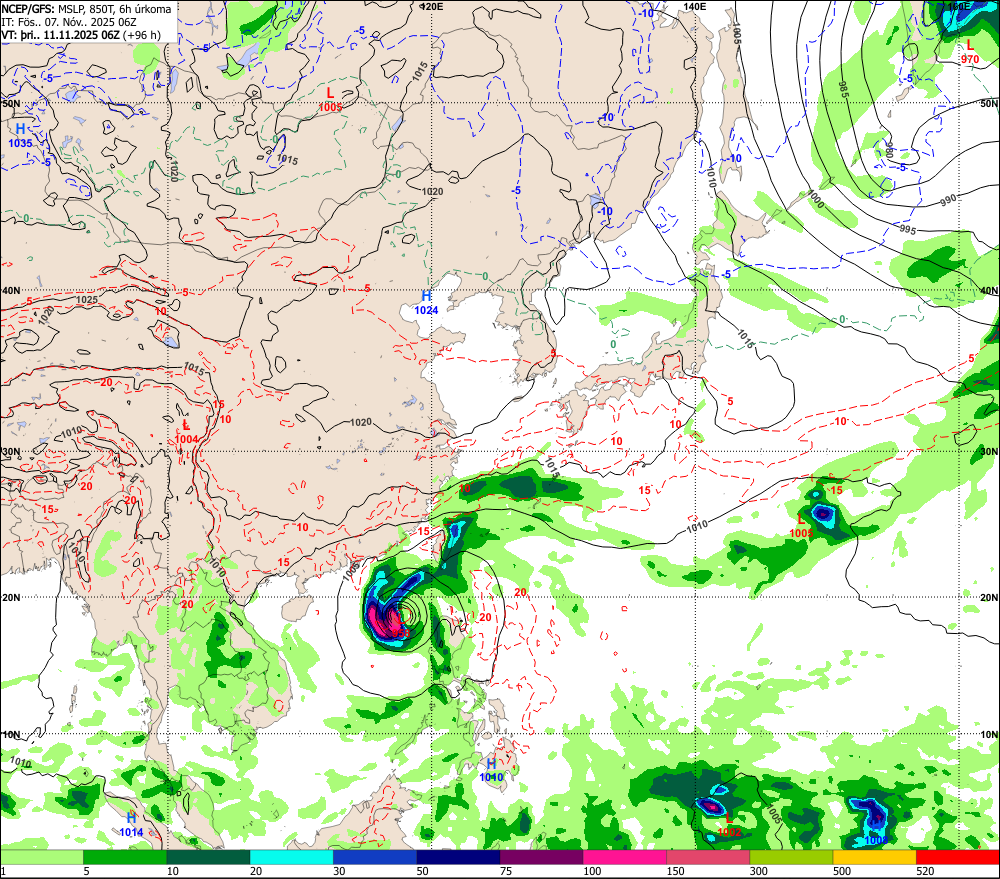
Task: Click the '985' isobar label
Action: click(843, 90)
